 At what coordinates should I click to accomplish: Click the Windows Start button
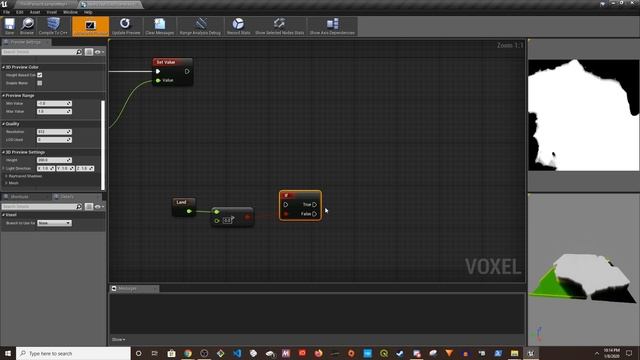8,353
